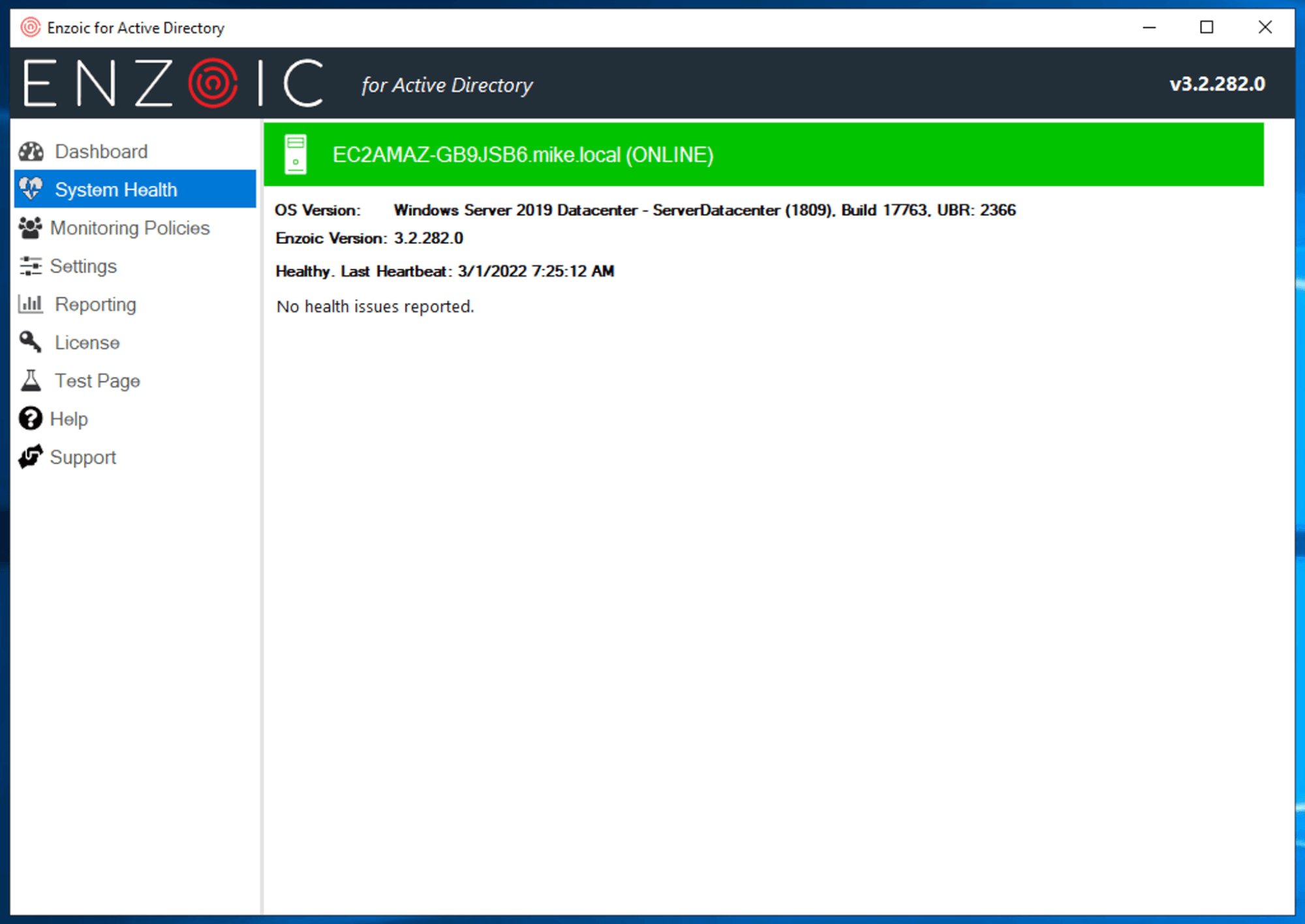Image resolution: width=1305 pixels, height=924 pixels.
Task: Click the Settings sliders icon
Action: click(x=30, y=266)
